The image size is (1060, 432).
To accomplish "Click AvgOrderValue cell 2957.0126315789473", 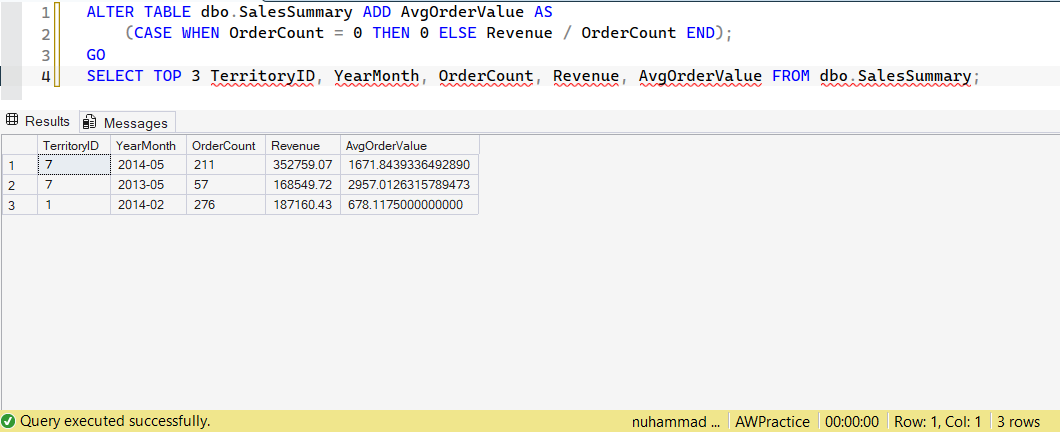I will point(410,185).
